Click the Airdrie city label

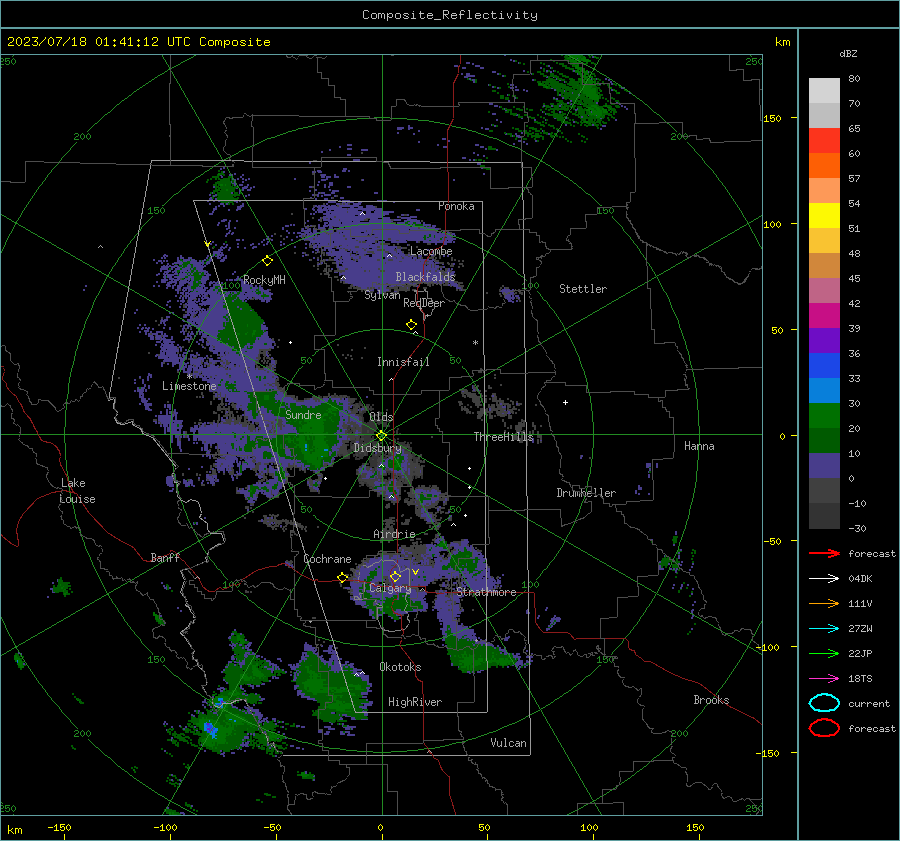click(394, 534)
